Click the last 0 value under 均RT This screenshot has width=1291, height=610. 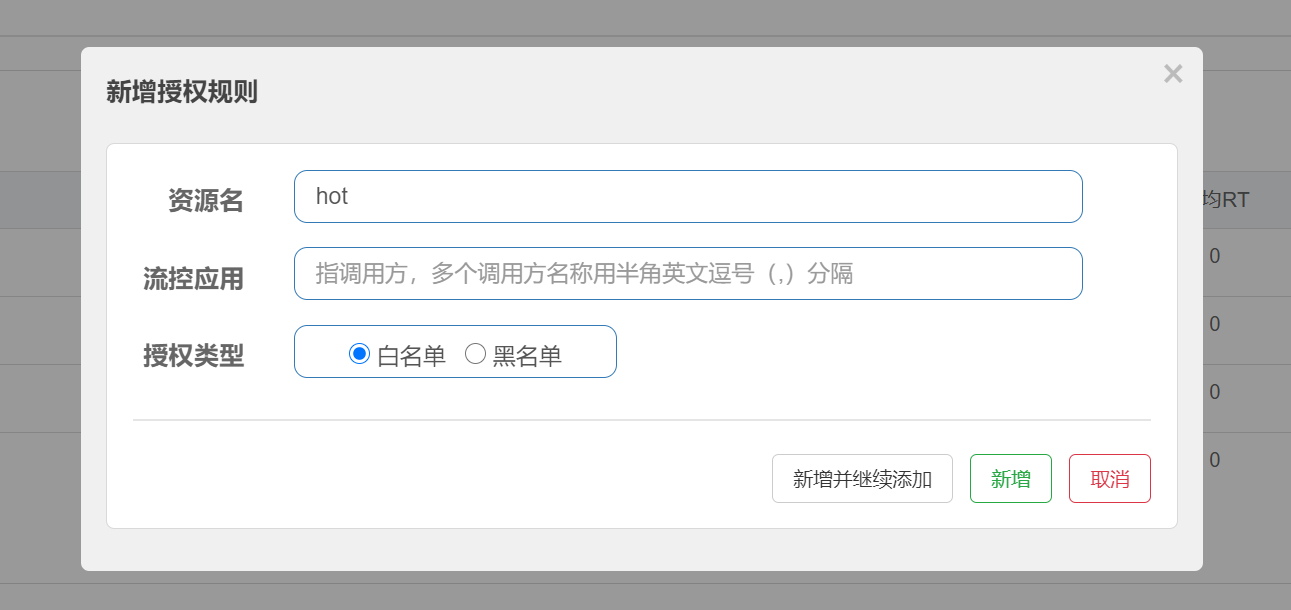1214,461
